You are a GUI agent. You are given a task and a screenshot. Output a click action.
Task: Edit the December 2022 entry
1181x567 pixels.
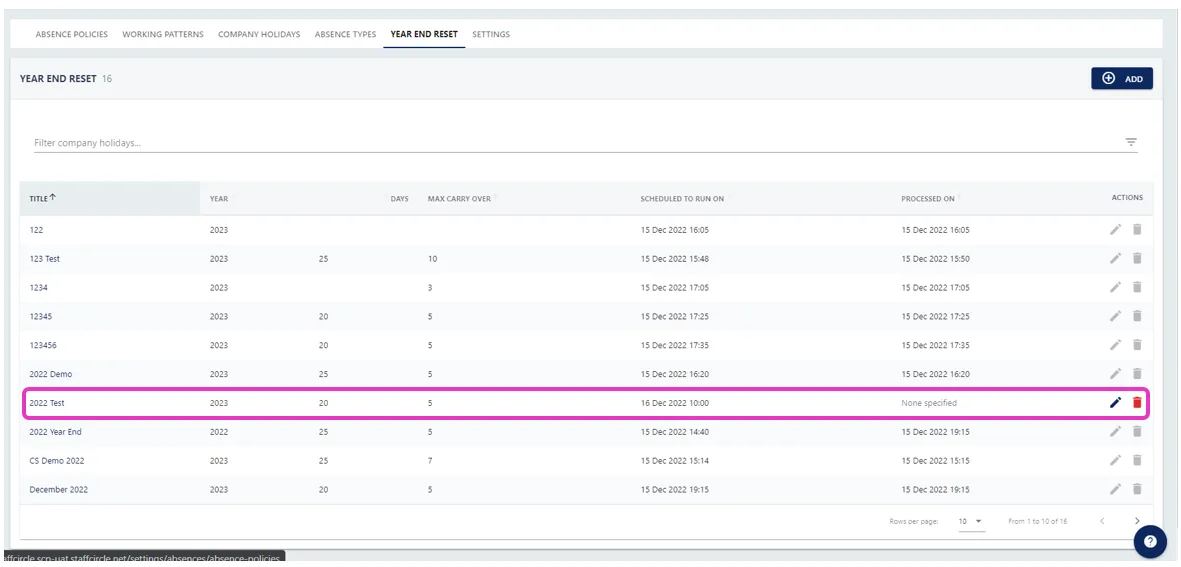1115,489
